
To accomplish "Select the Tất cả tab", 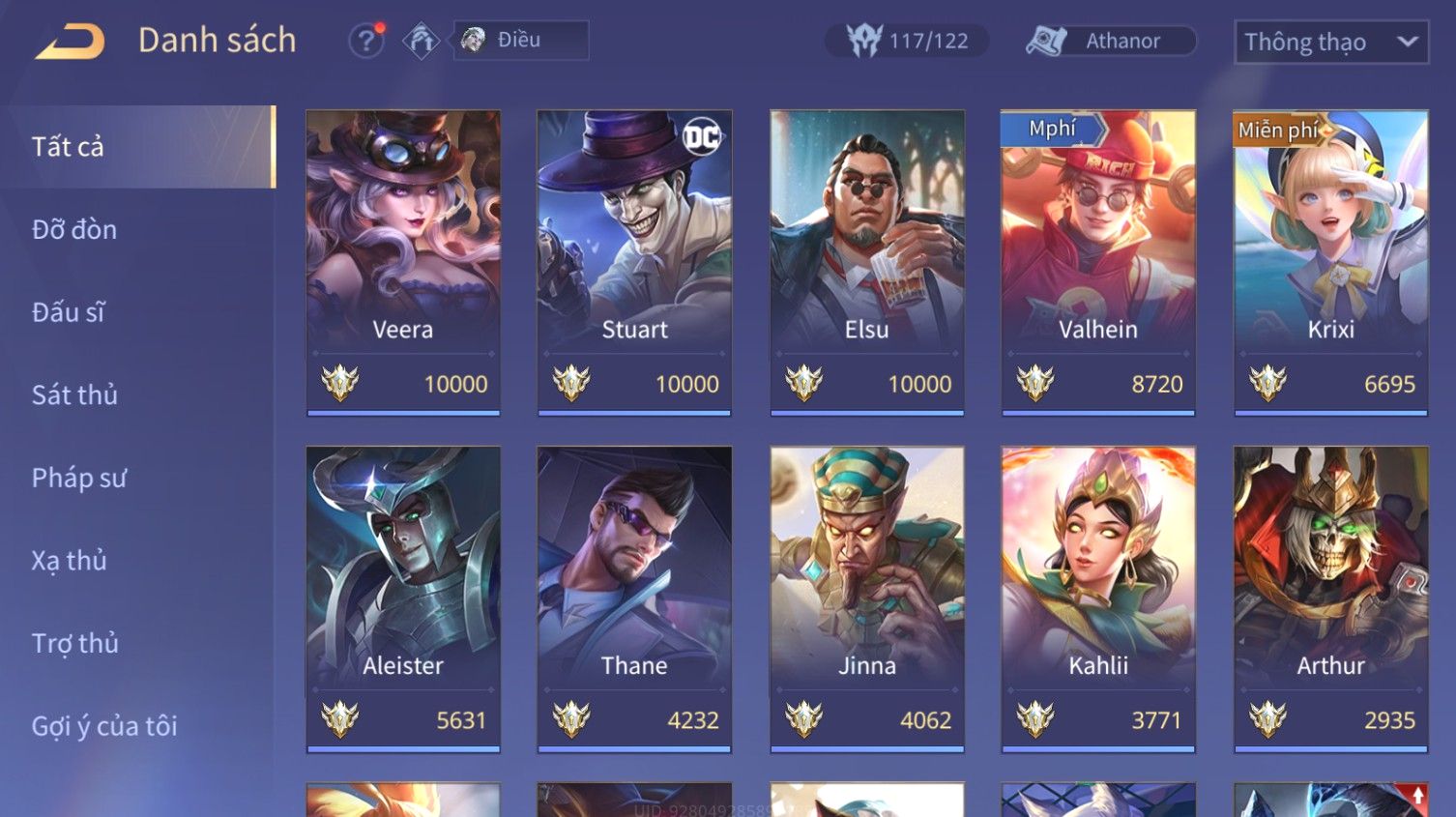I will pos(138,146).
